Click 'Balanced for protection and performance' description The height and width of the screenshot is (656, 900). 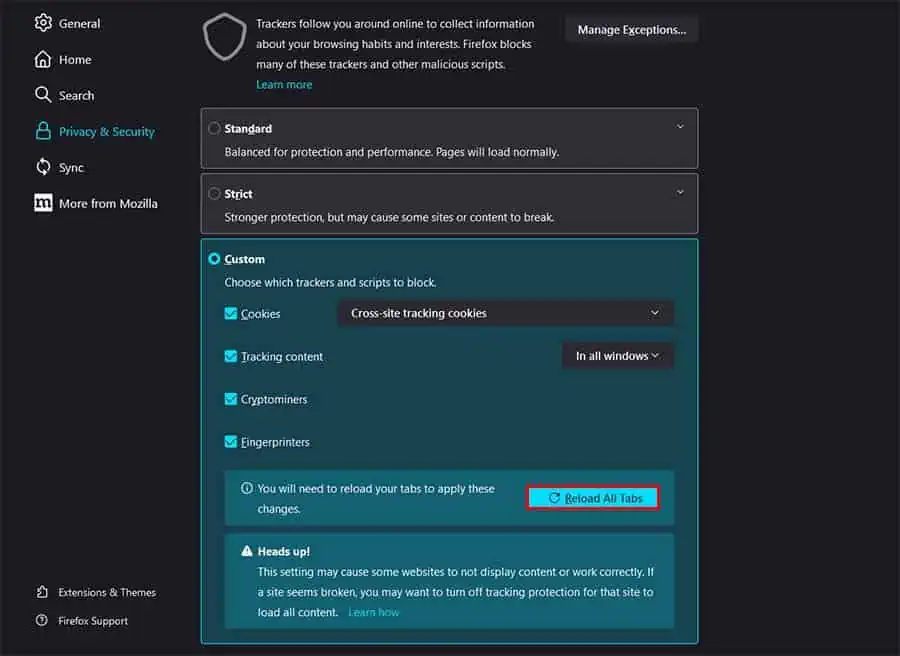coord(391,152)
